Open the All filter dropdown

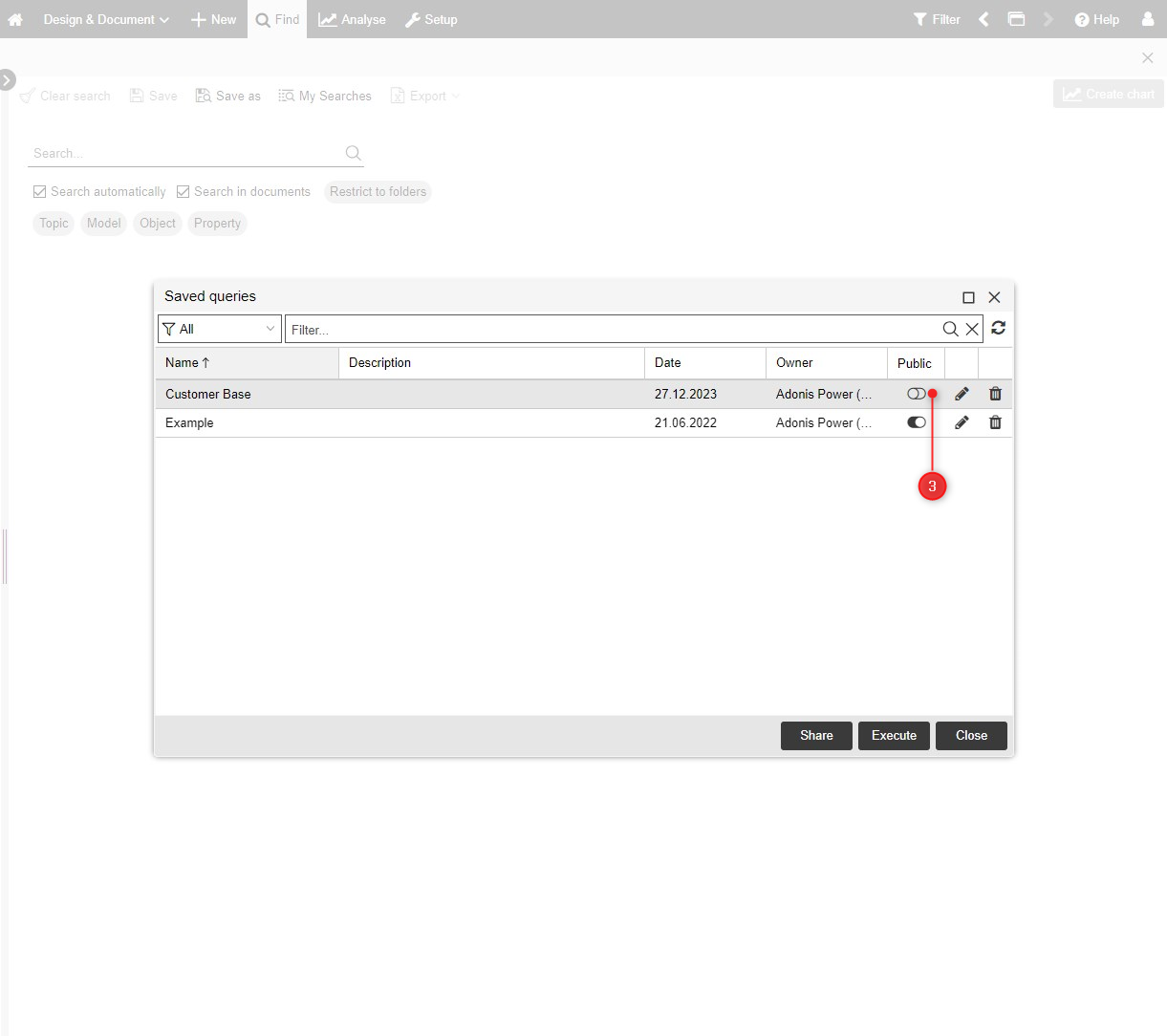[x=220, y=329]
